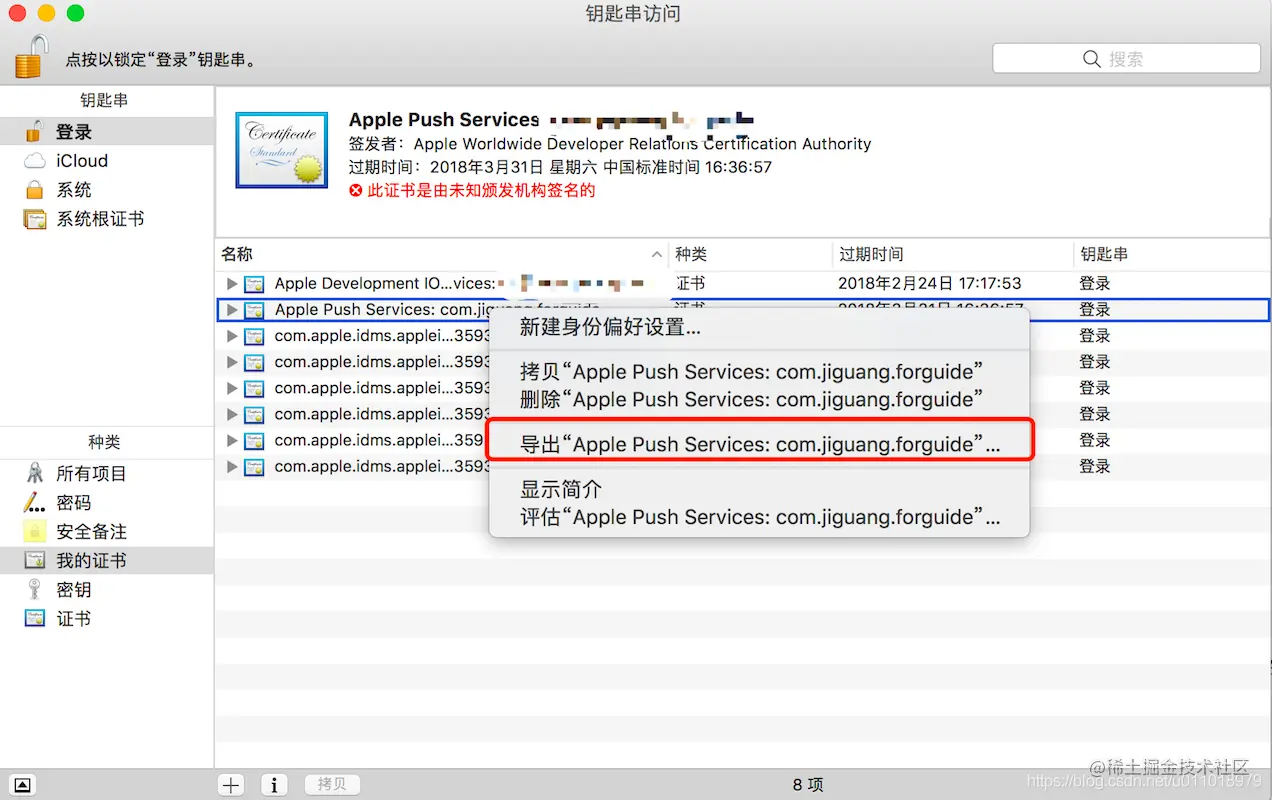This screenshot has height=800, width=1272.
Task: Show 所有项目 category
Action: (x=107, y=473)
